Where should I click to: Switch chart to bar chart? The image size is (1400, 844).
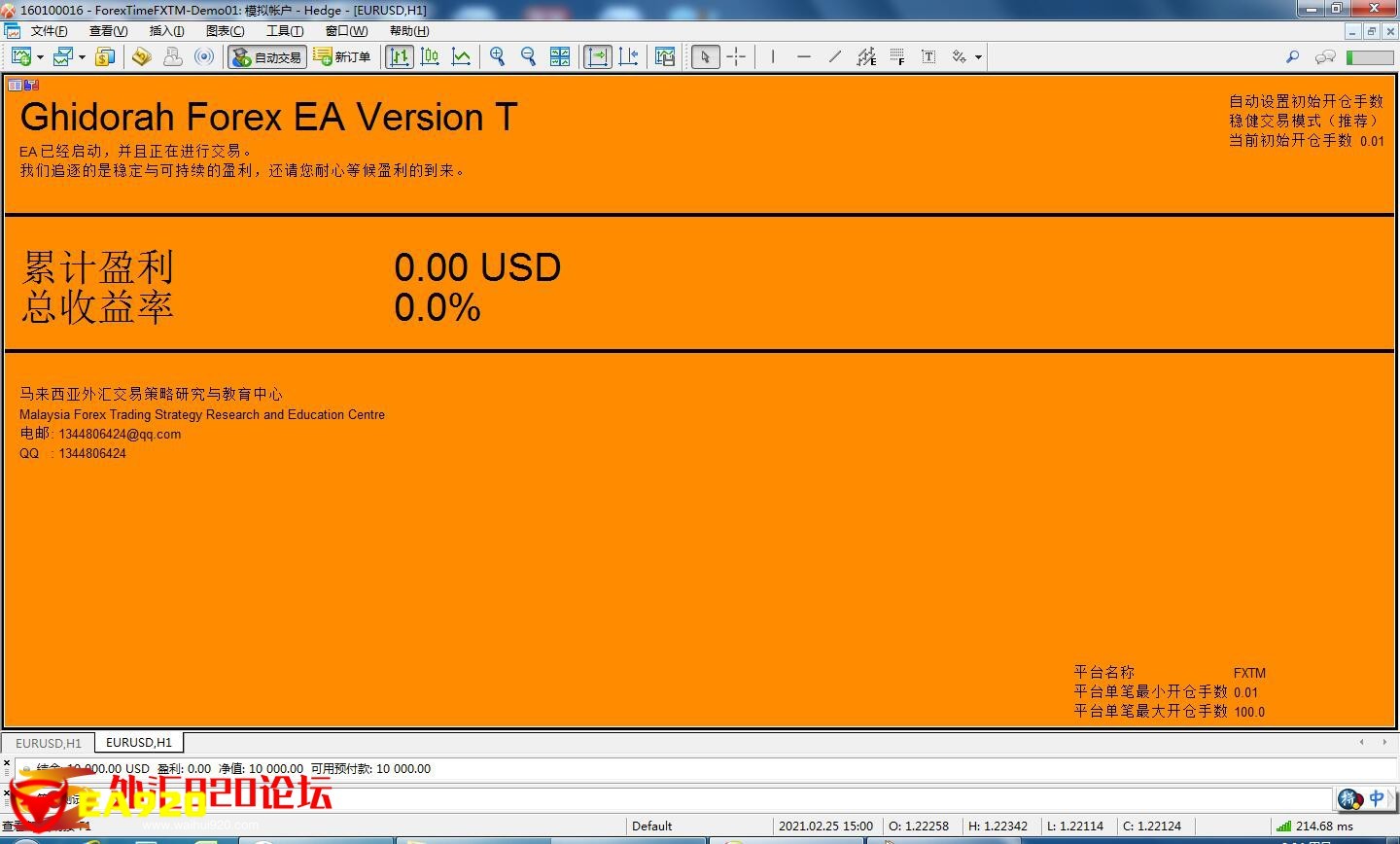click(x=399, y=57)
